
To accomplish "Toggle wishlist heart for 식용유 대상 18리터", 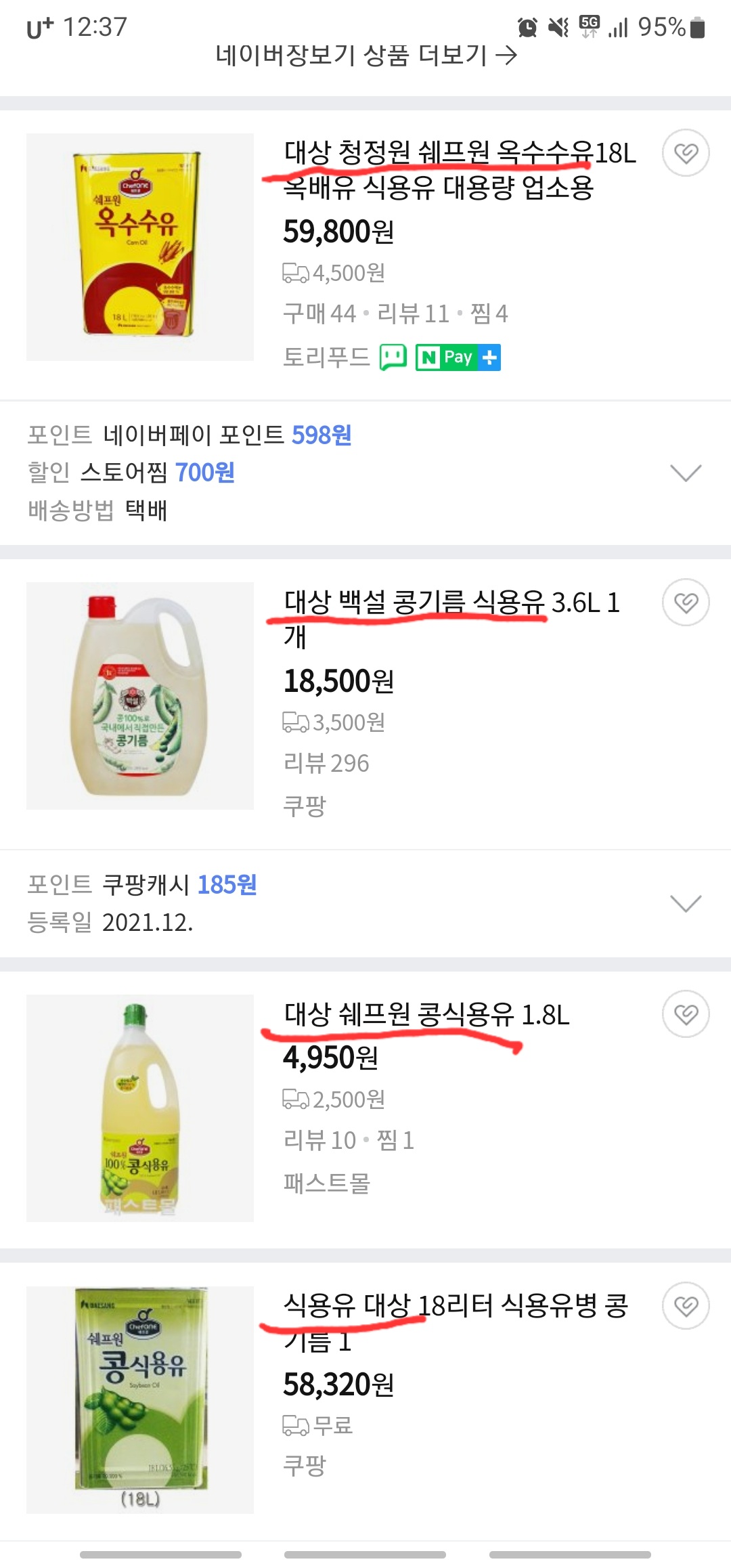I will (686, 1305).
